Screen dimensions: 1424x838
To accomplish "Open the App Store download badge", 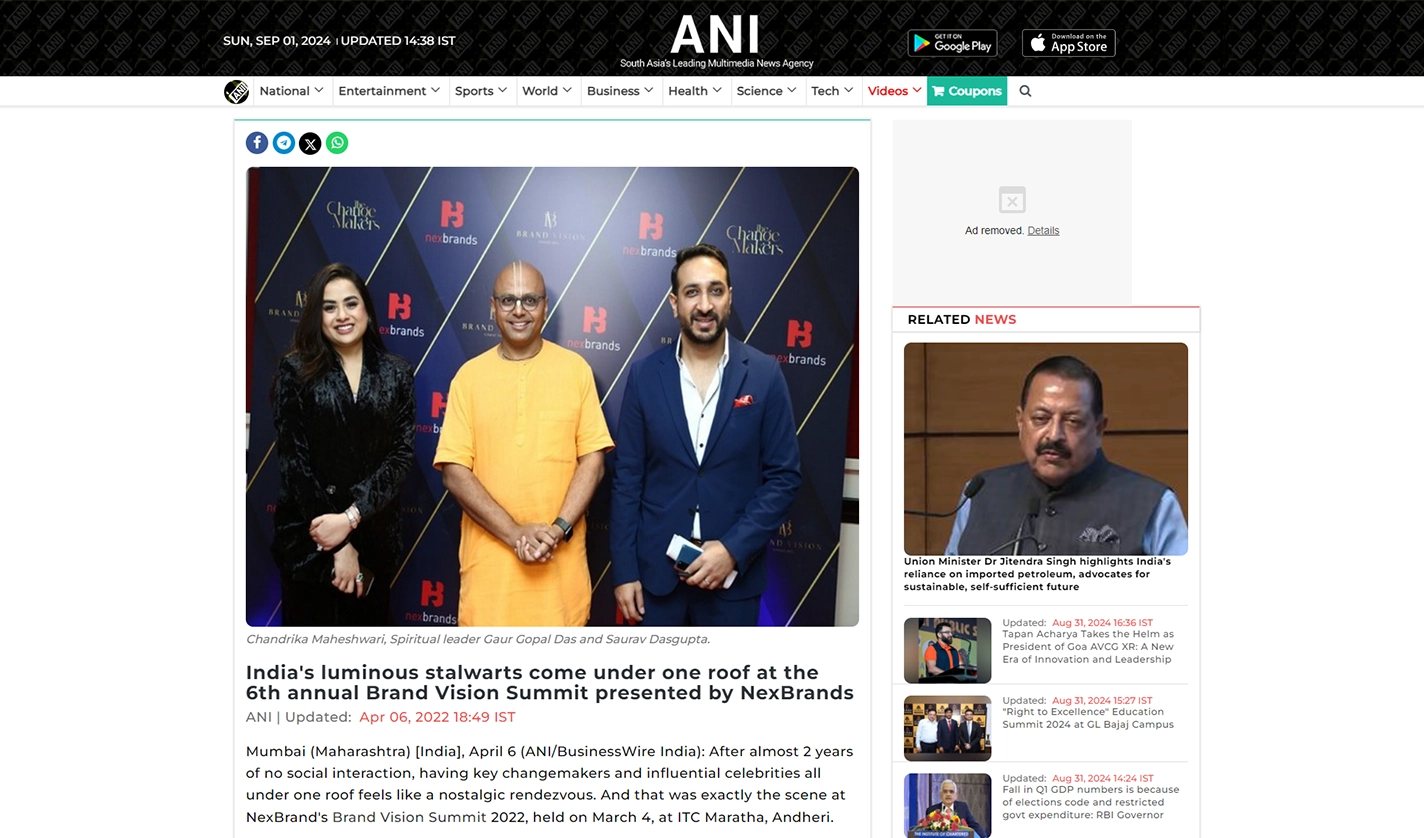I will point(1069,43).
